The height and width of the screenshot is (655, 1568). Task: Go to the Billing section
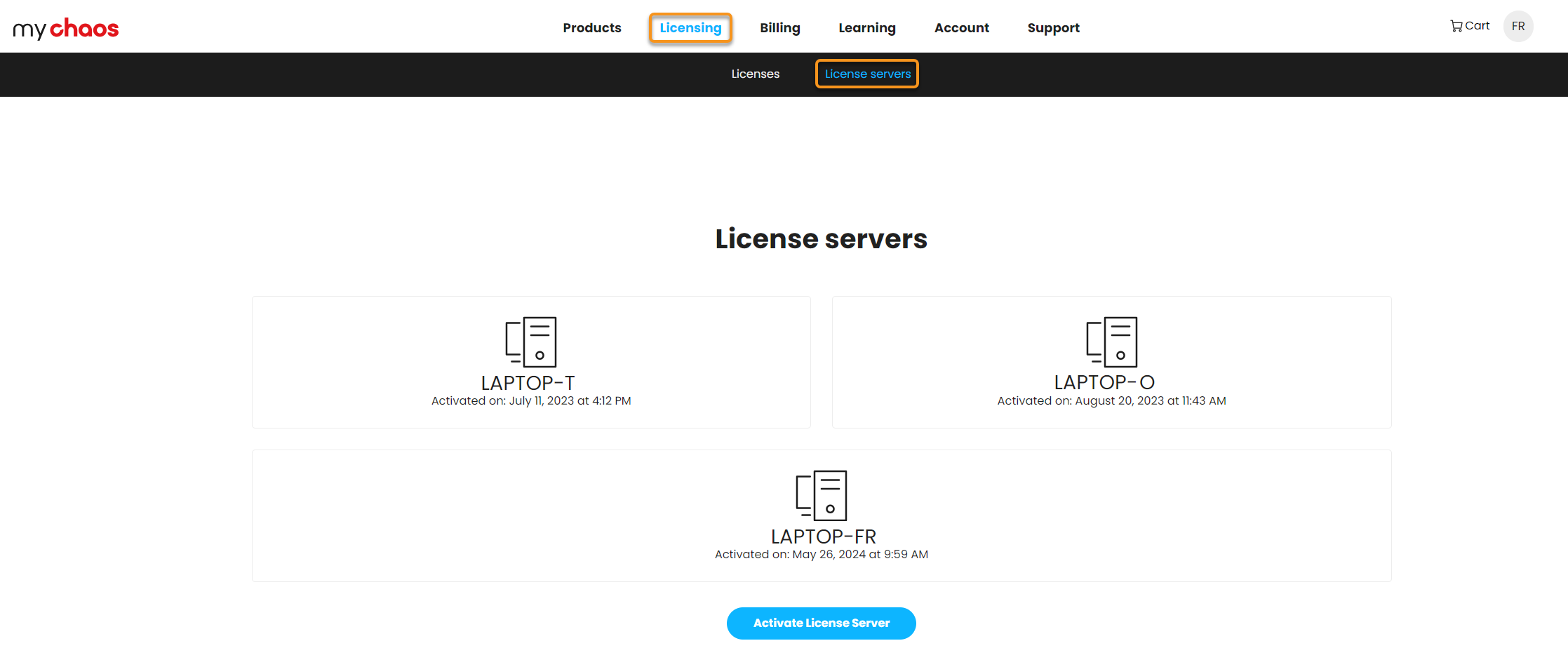point(779,28)
